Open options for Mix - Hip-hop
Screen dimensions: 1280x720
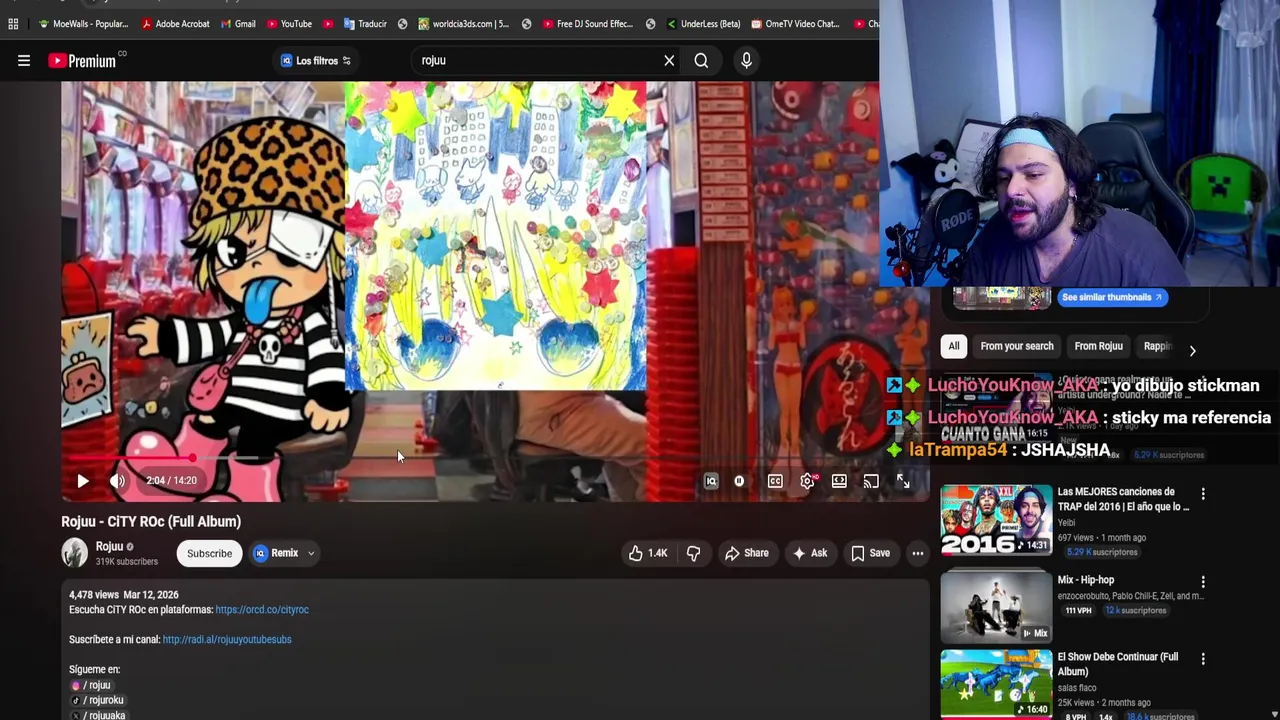tap(1203, 582)
